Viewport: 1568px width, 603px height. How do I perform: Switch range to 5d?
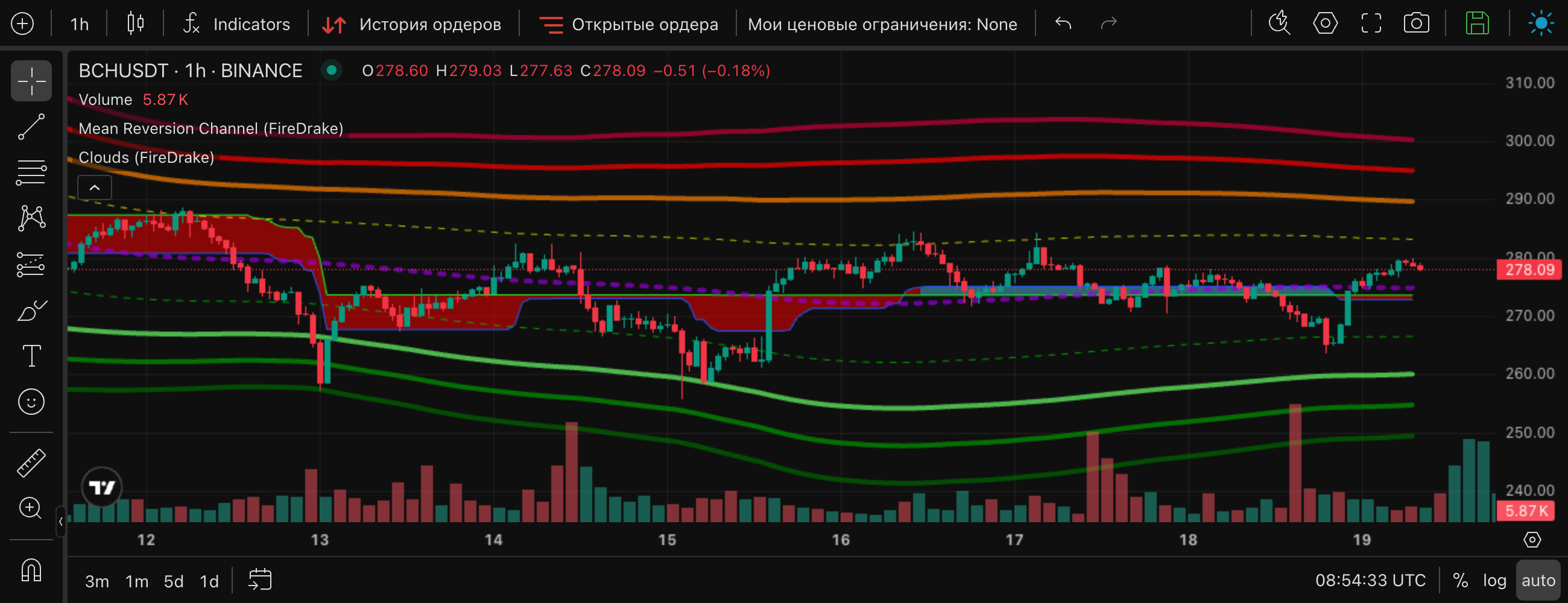click(174, 582)
